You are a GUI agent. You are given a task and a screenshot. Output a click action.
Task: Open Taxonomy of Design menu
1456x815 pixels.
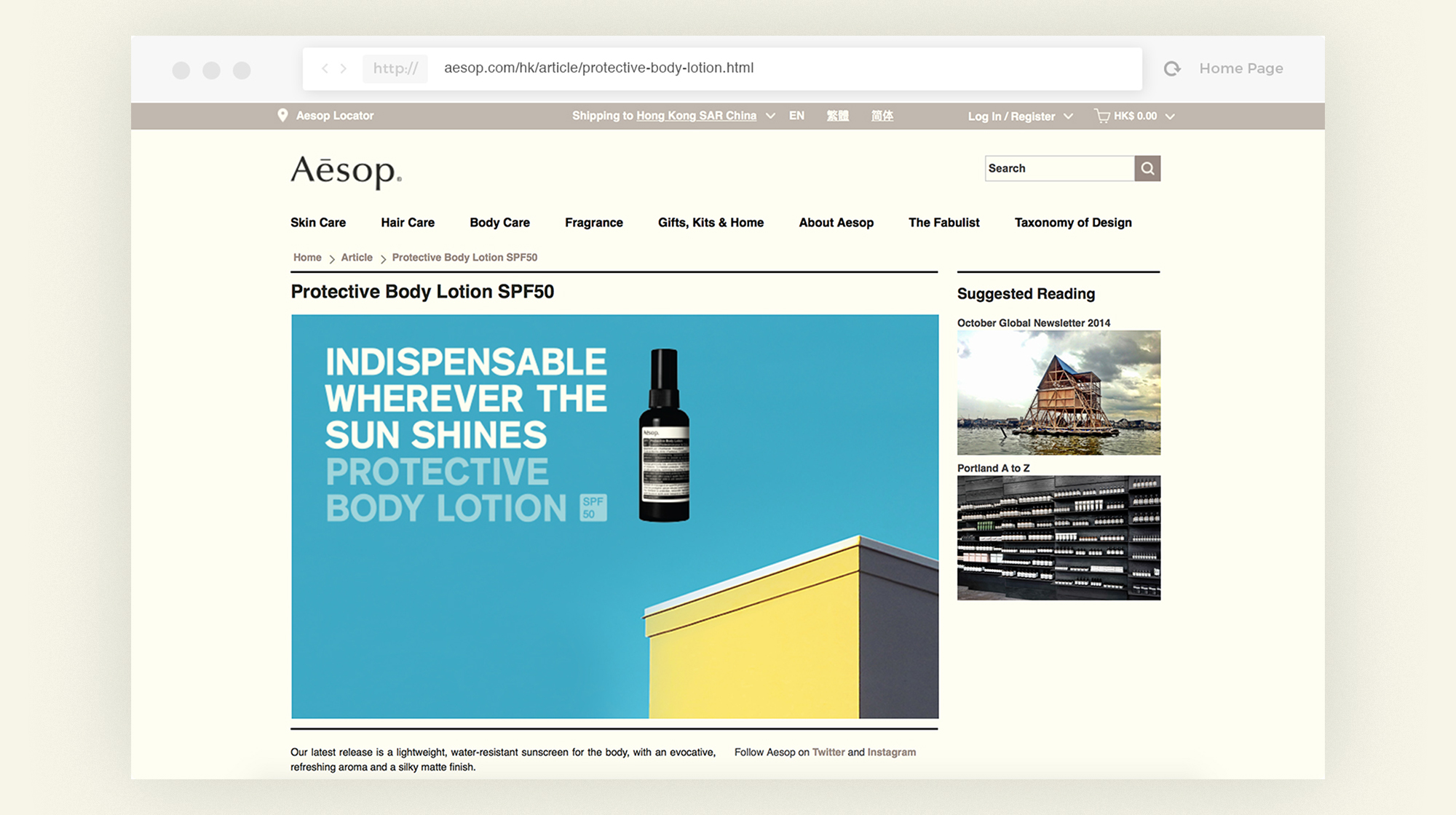coord(1073,223)
